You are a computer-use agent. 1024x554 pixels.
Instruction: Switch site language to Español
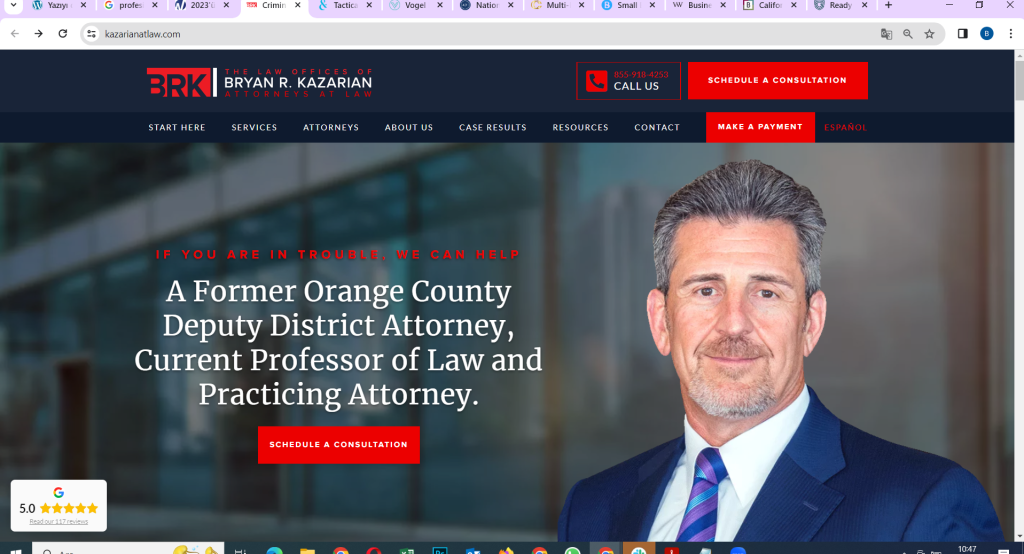tap(845, 127)
